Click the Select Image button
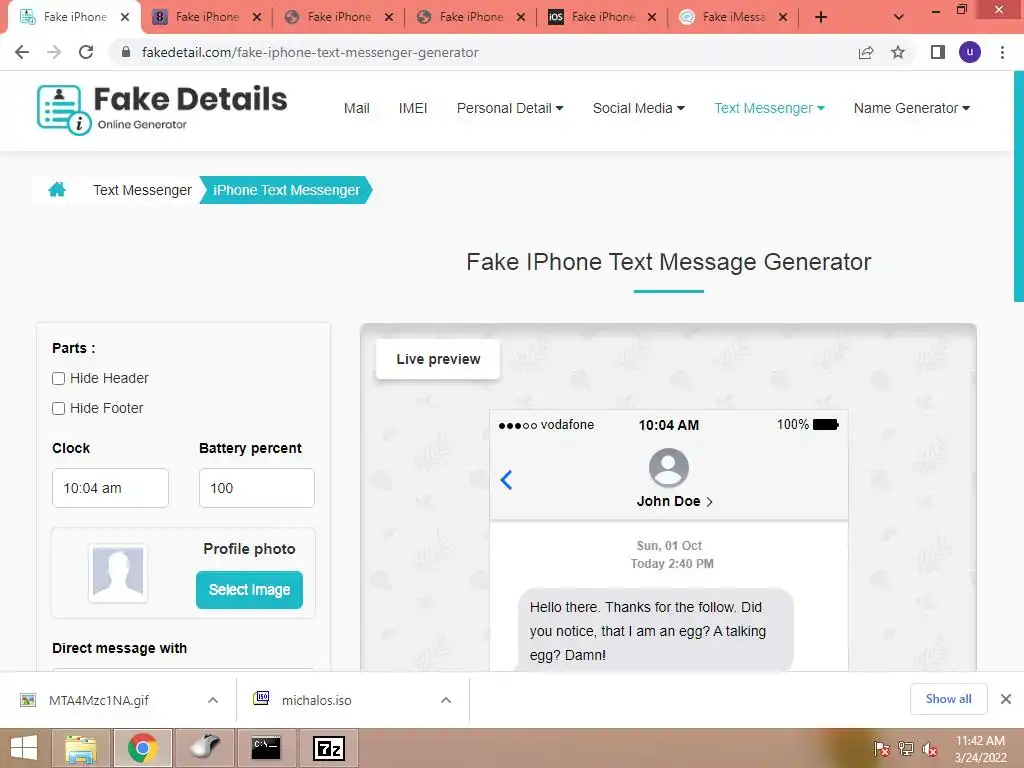Image resolution: width=1024 pixels, height=768 pixels. pyautogui.click(x=249, y=590)
